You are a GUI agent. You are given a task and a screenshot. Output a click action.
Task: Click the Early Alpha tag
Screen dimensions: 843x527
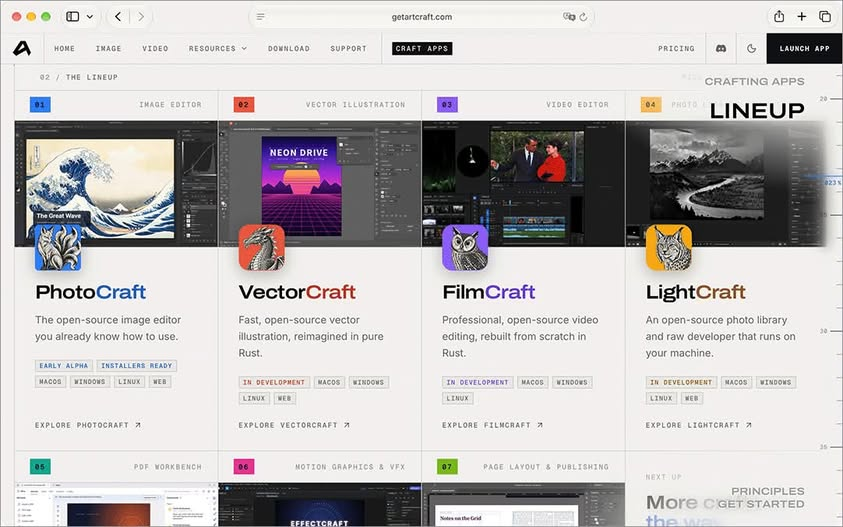(x=64, y=366)
